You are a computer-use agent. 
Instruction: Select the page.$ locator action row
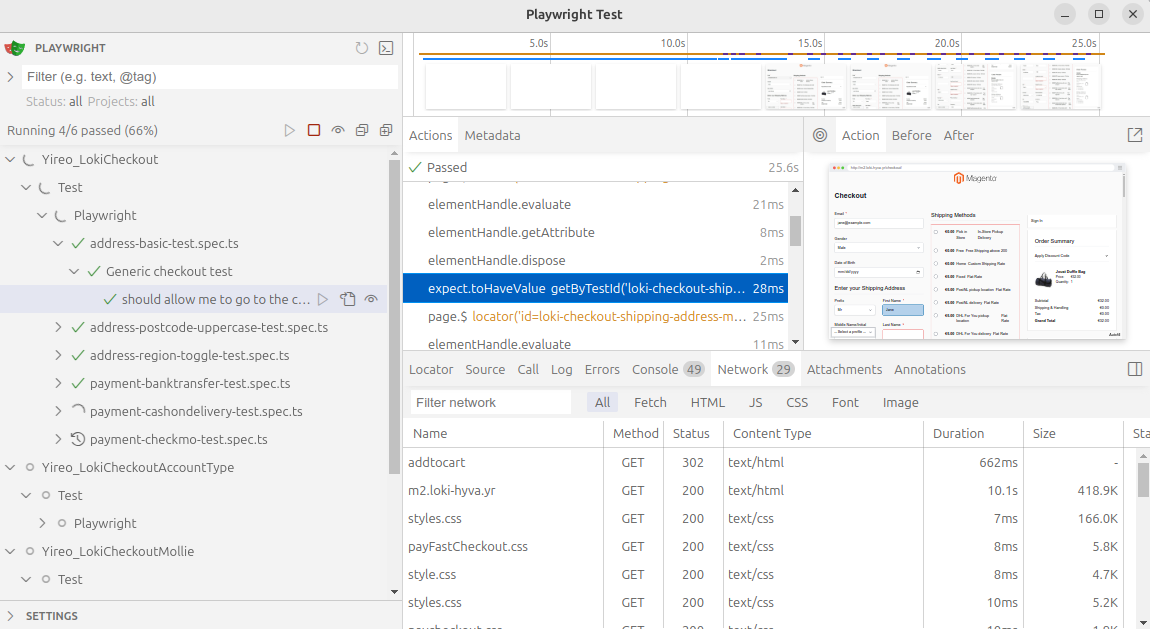(x=595, y=317)
